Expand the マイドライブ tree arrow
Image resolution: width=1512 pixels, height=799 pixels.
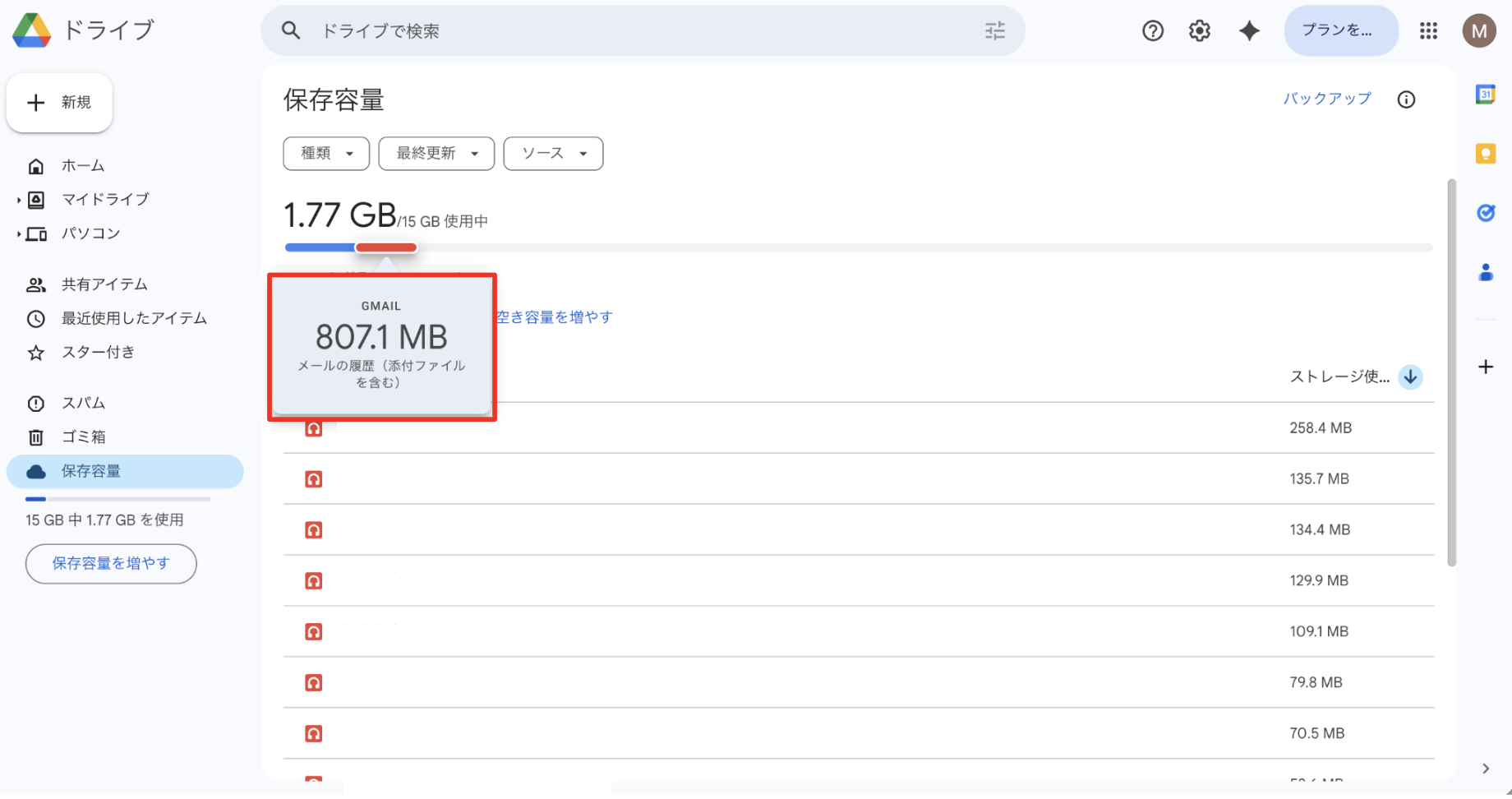click(18, 200)
